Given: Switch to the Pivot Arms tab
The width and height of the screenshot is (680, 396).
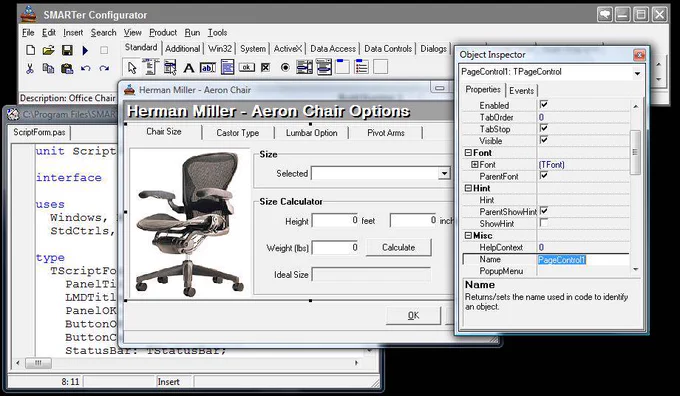Looking at the screenshot, I should click(386, 133).
